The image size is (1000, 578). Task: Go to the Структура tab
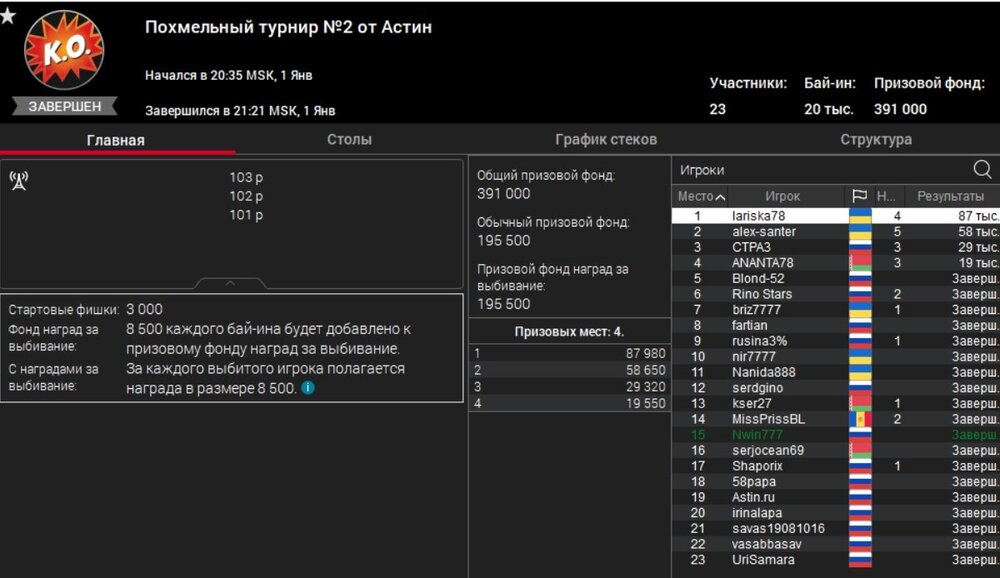[875, 140]
